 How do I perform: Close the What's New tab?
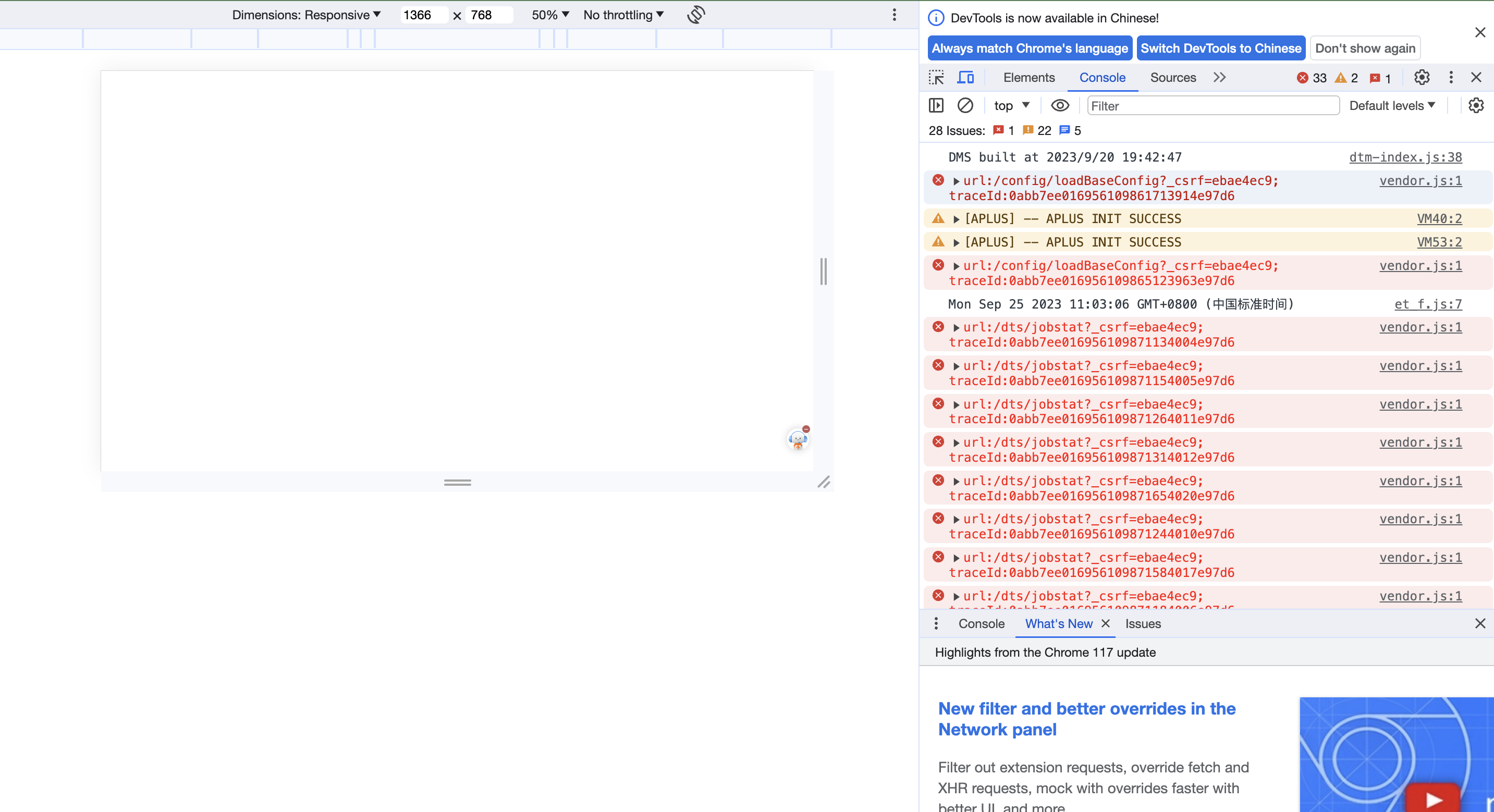pyautogui.click(x=1106, y=623)
